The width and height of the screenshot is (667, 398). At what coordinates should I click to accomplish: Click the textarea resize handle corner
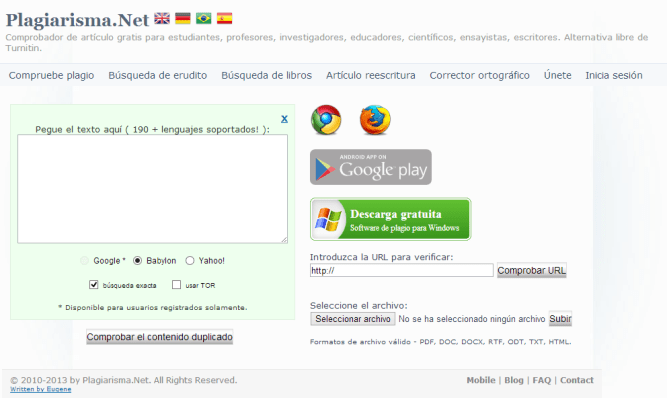pos(284,240)
